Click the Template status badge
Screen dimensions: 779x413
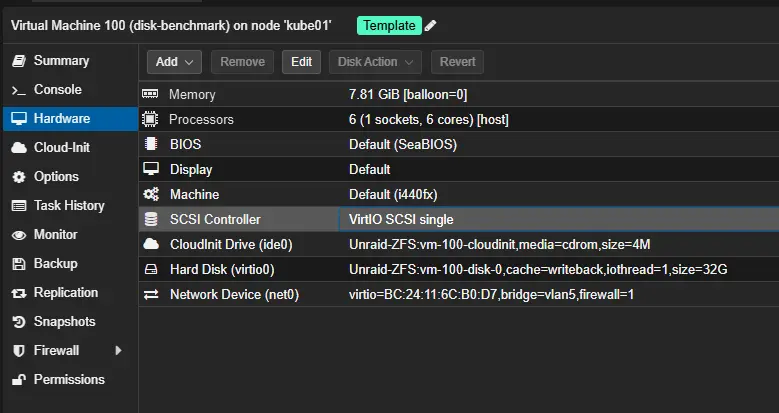pyautogui.click(x=388, y=25)
